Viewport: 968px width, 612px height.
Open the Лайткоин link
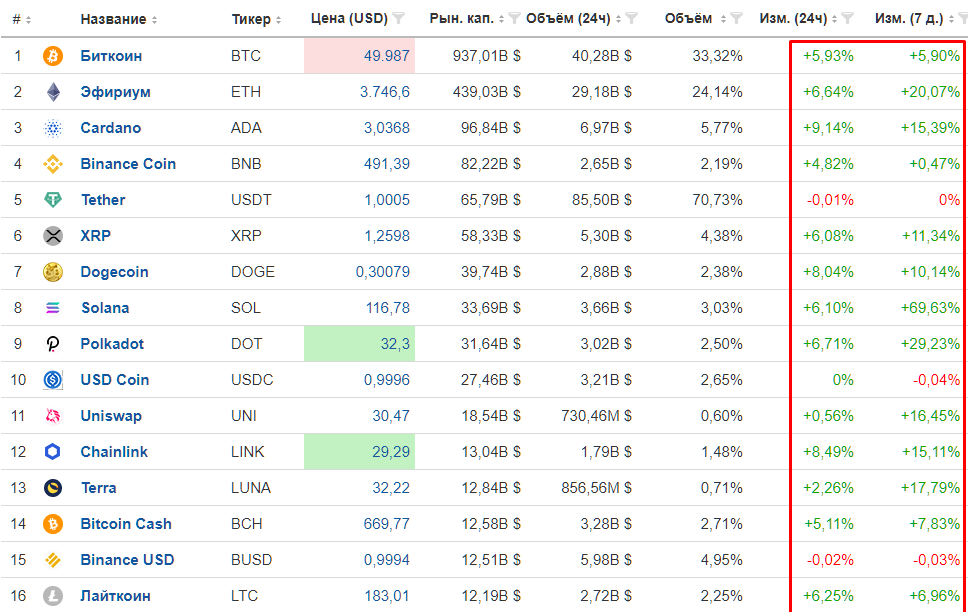(x=115, y=596)
